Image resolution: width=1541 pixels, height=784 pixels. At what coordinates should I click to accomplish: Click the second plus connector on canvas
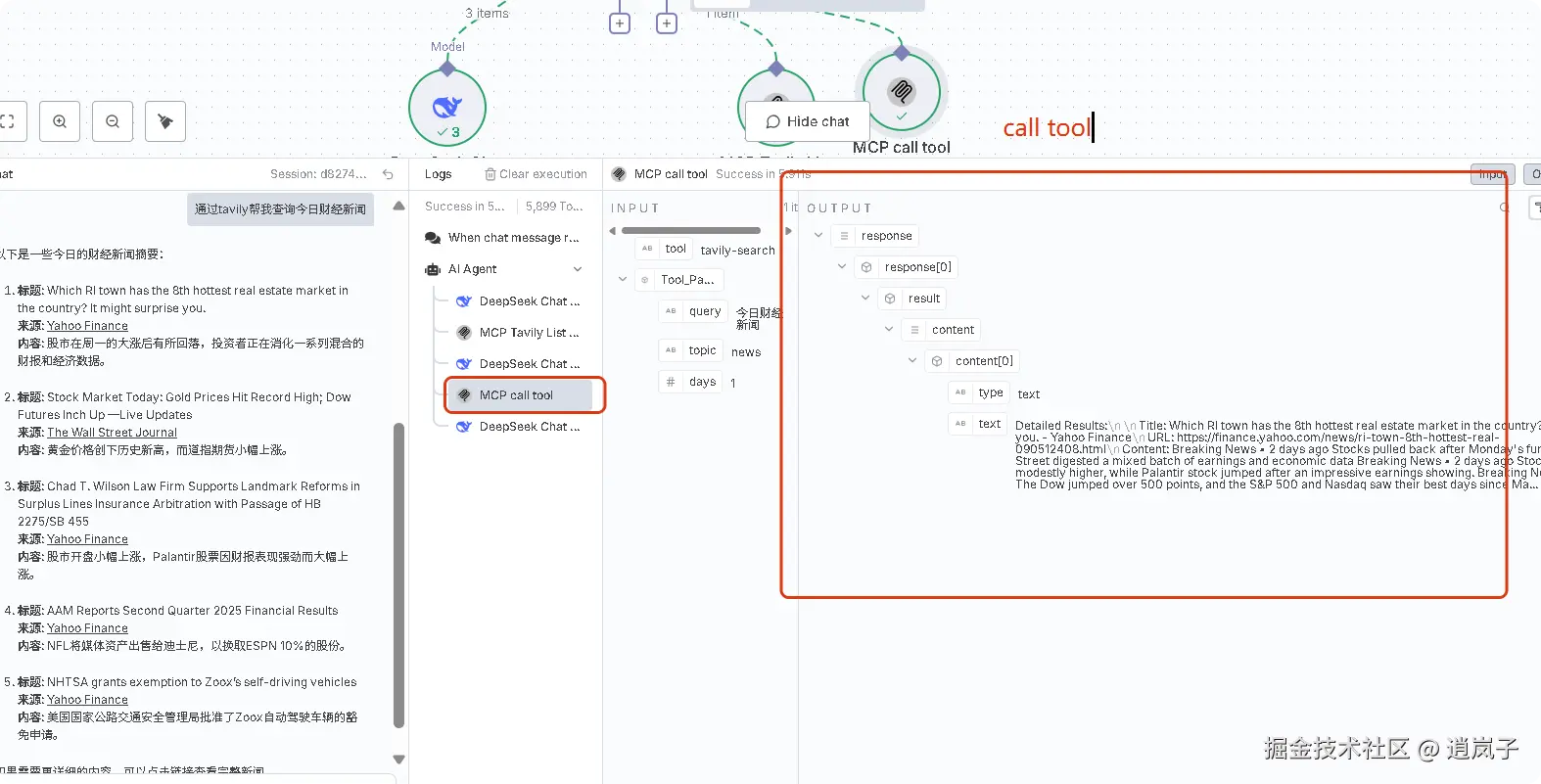pyautogui.click(x=667, y=23)
